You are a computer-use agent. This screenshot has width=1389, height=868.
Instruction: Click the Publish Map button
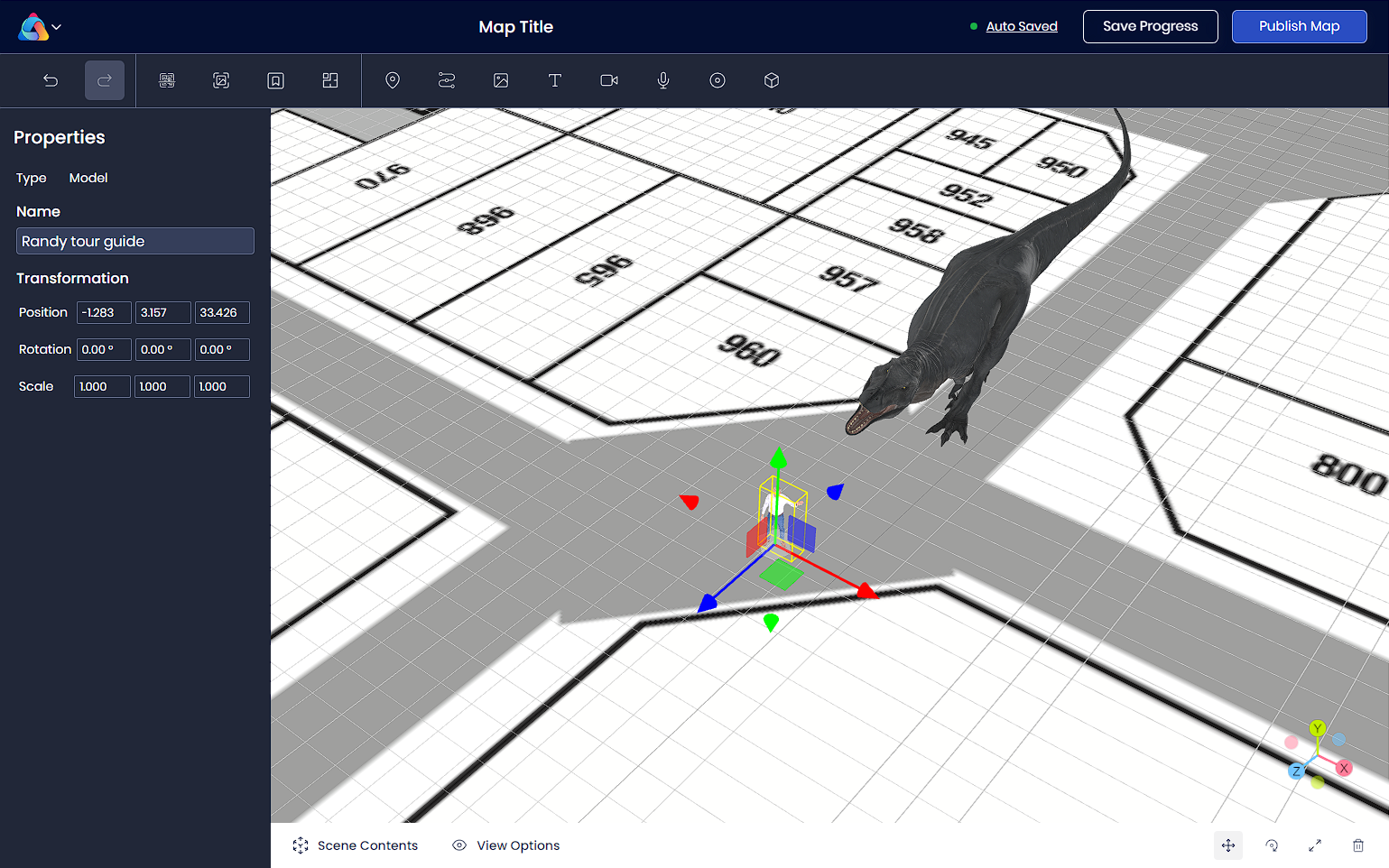pyautogui.click(x=1299, y=26)
